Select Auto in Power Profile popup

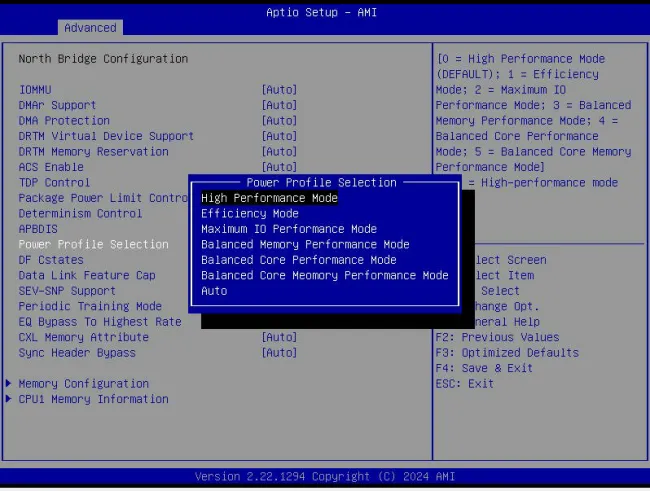[x=214, y=291]
